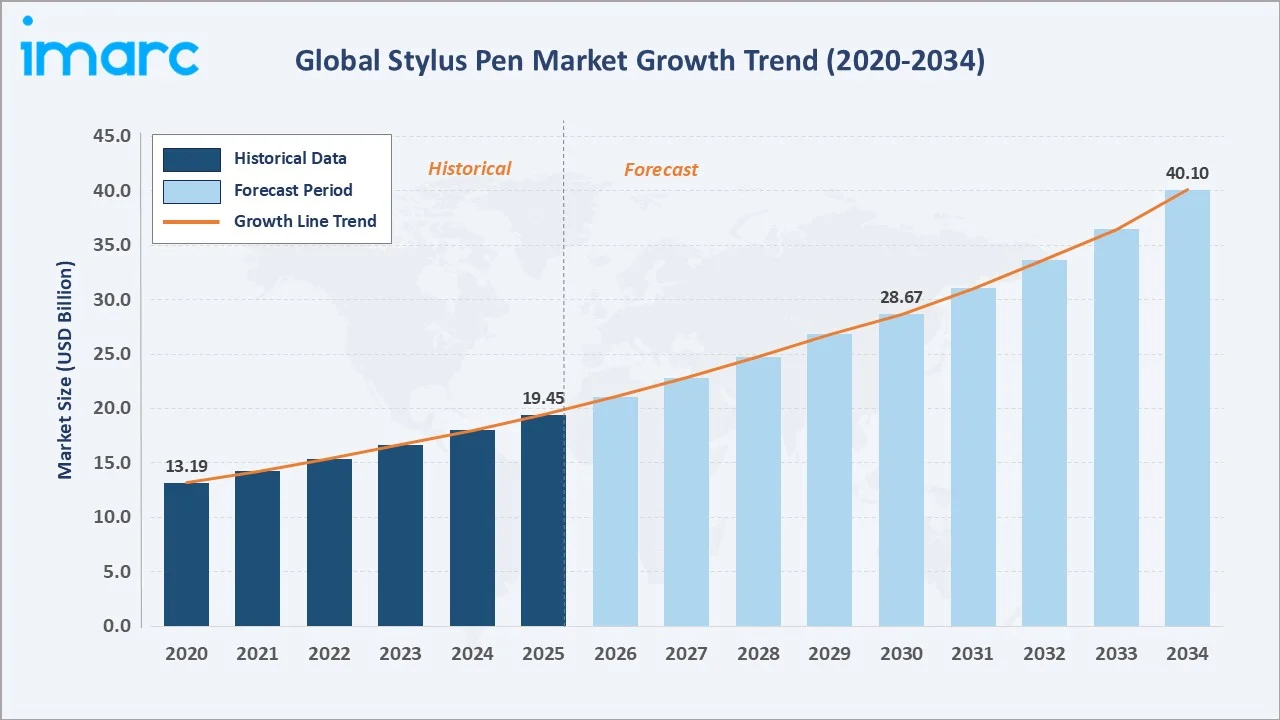Click the 2020 x-axis label
The height and width of the screenshot is (720, 1280).
(187, 654)
